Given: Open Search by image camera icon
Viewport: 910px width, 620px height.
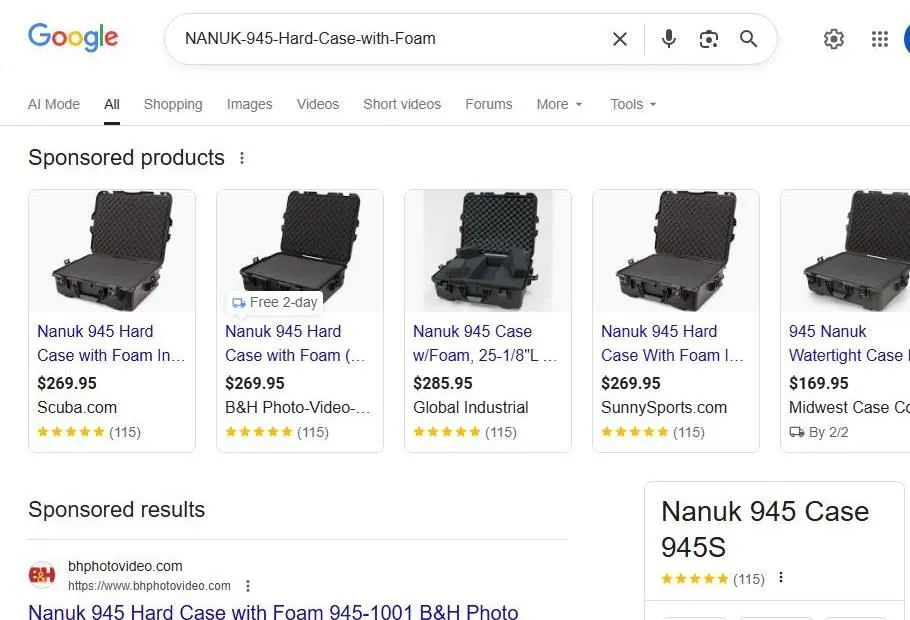Looking at the screenshot, I should point(709,39).
